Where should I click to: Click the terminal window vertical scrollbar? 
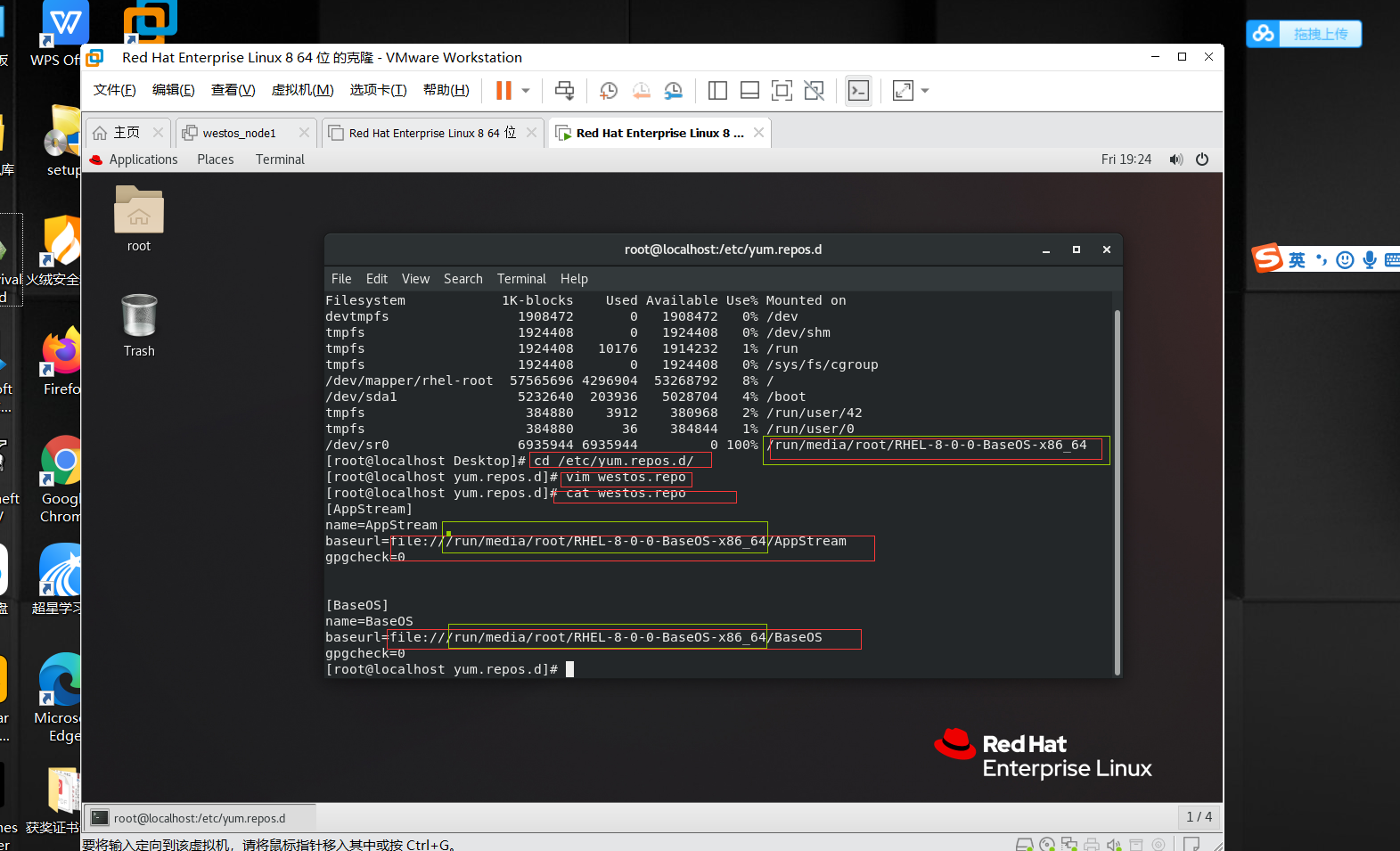(x=1118, y=492)
